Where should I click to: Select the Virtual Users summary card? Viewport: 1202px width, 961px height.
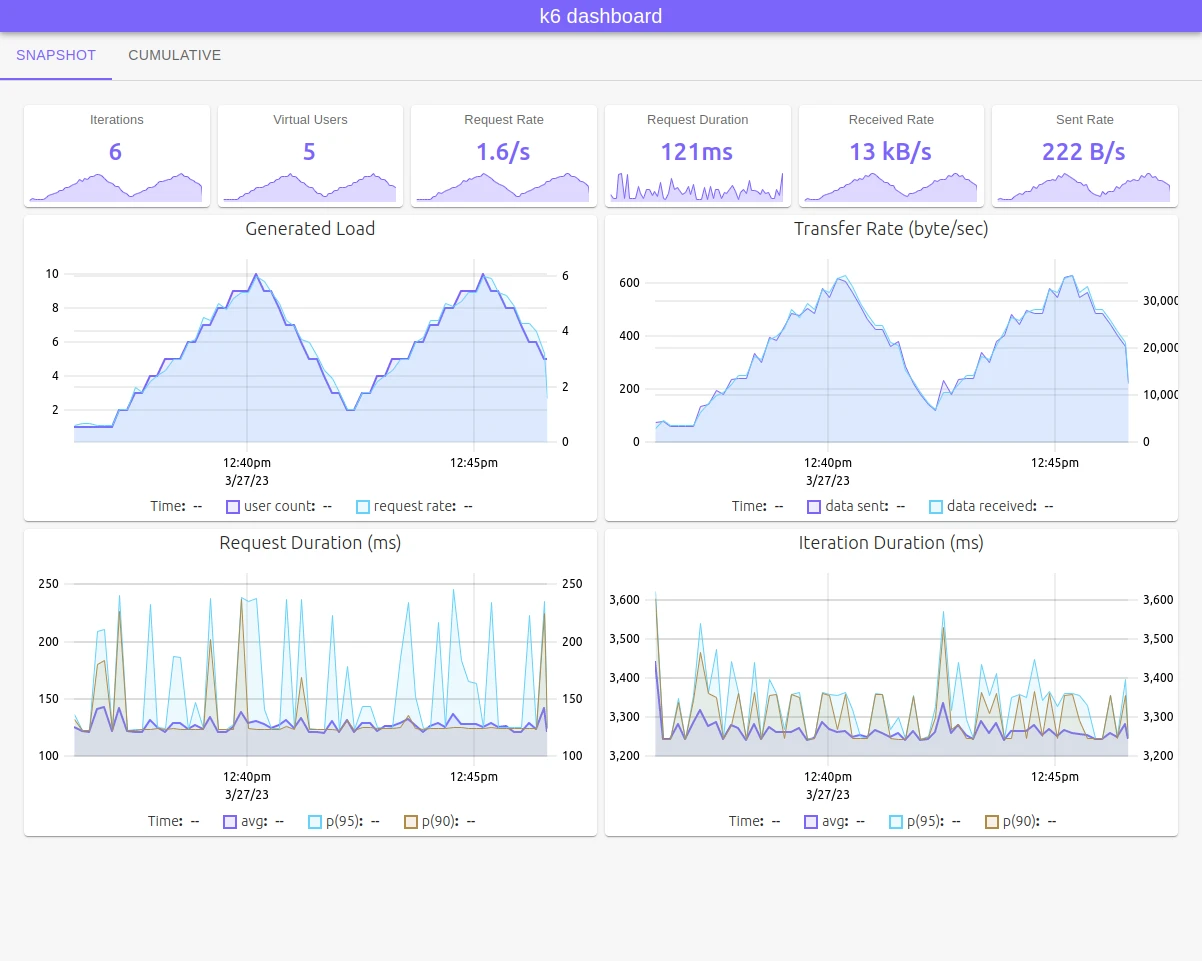310,156
